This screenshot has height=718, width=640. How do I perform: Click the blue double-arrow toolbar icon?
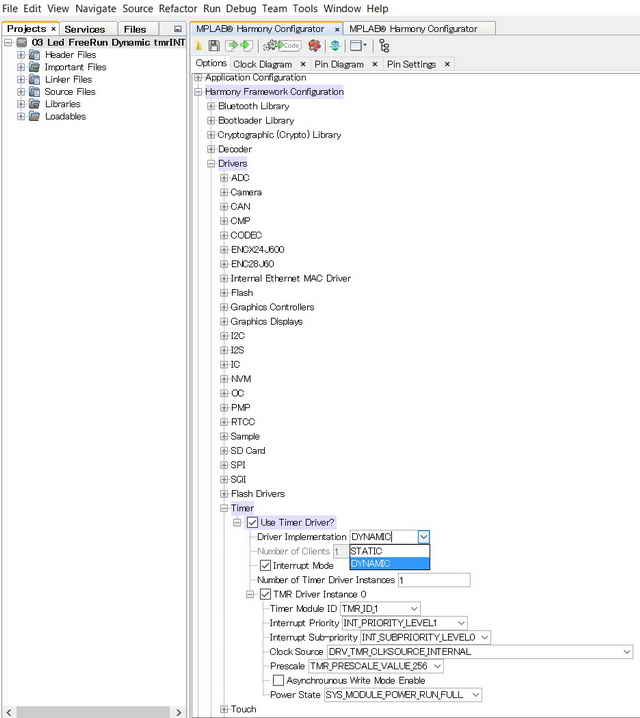pos(335,46)
